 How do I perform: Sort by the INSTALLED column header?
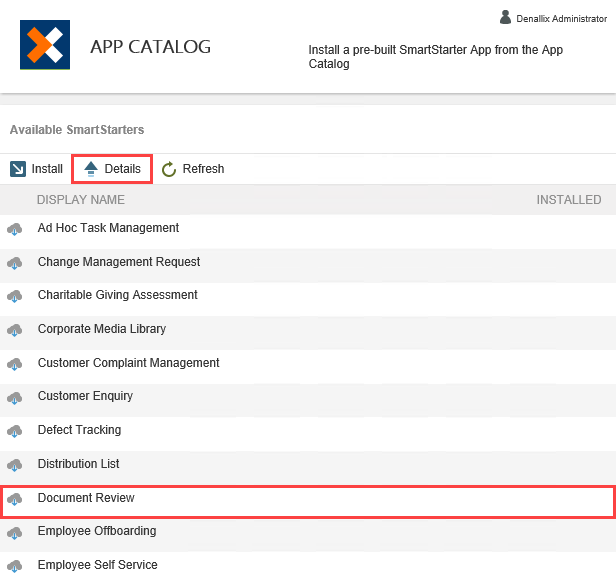click(569, 200)
